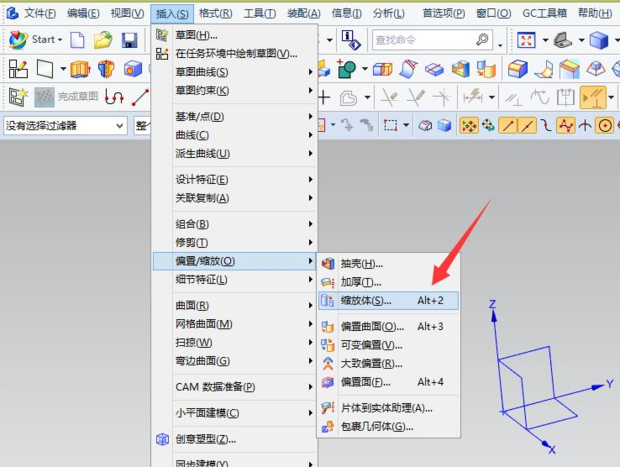Click the sketch-in-task-environment toolbar icon
Viewport: 620px width, 467px height.
tap(18, 69)
